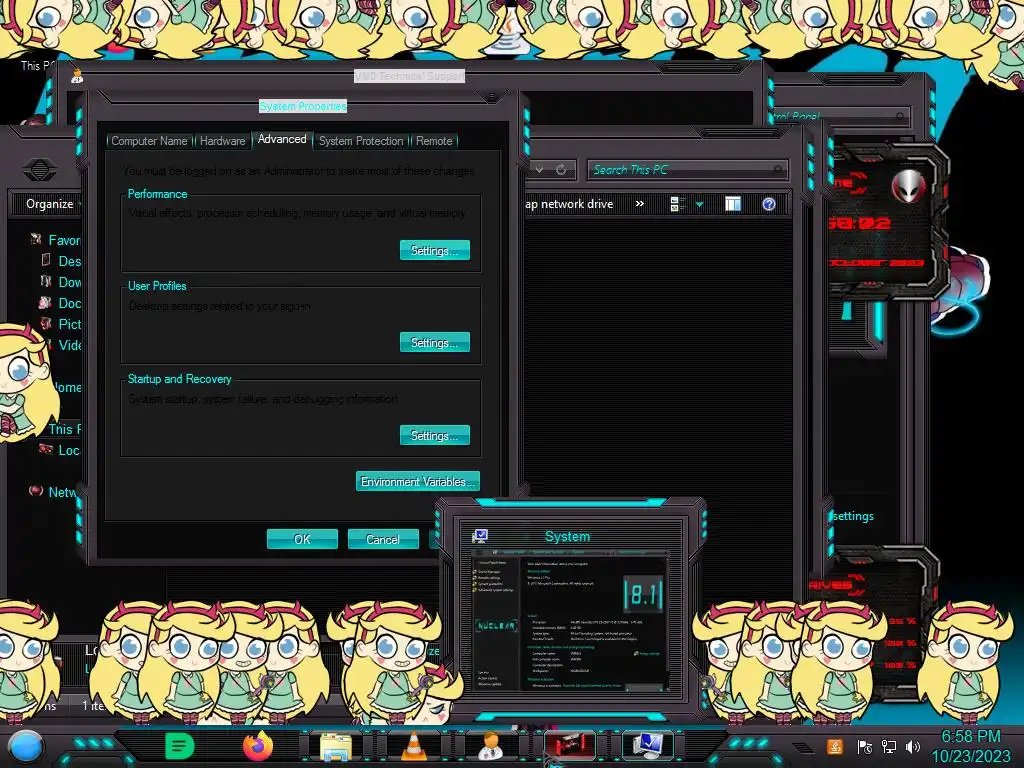This screenshot has height=768, width=1024.
Task: Open the Organize menu in explorer
Action: coord(51,204)
